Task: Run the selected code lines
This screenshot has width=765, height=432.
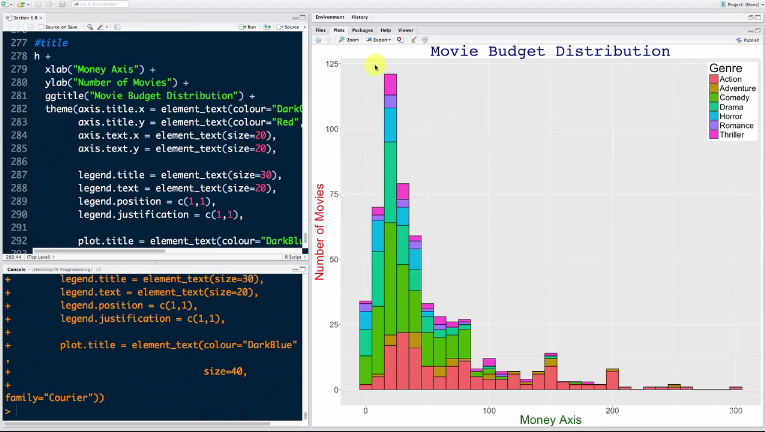Action: click(248, 27)
